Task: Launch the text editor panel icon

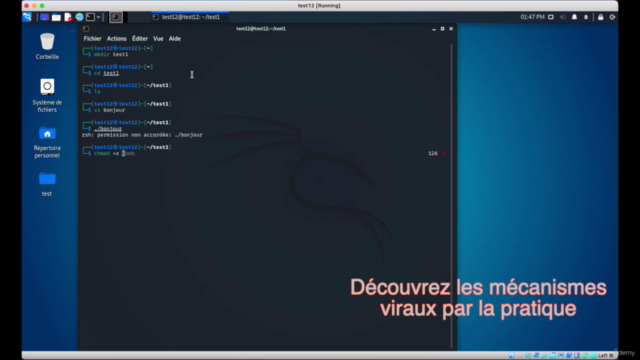Action: coord(68,17)
